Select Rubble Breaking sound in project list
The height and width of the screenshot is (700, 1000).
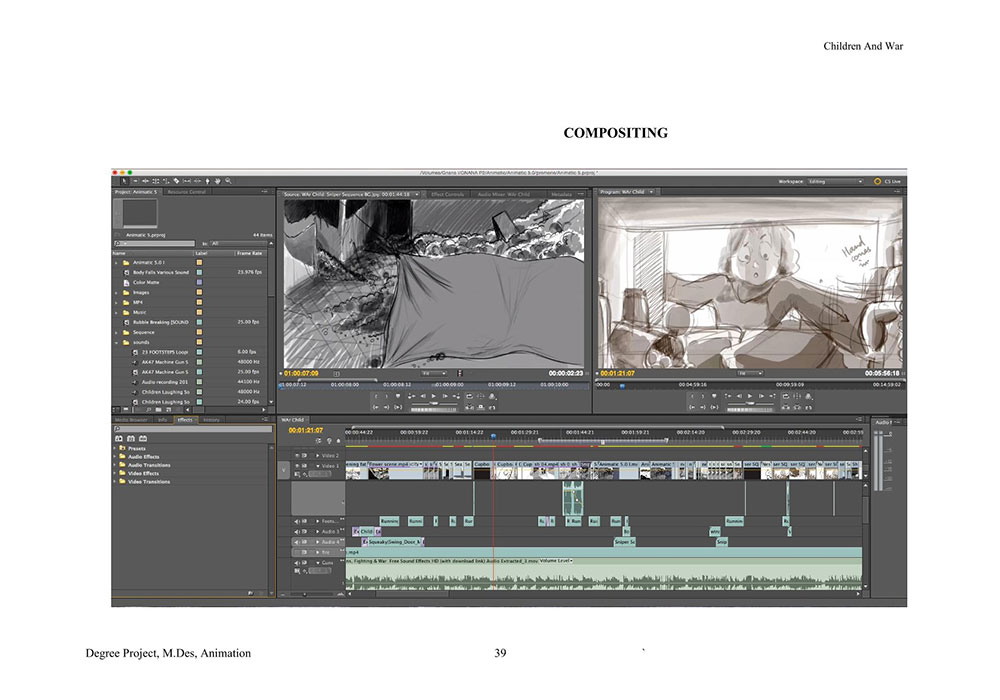click(x=160, y=322)
